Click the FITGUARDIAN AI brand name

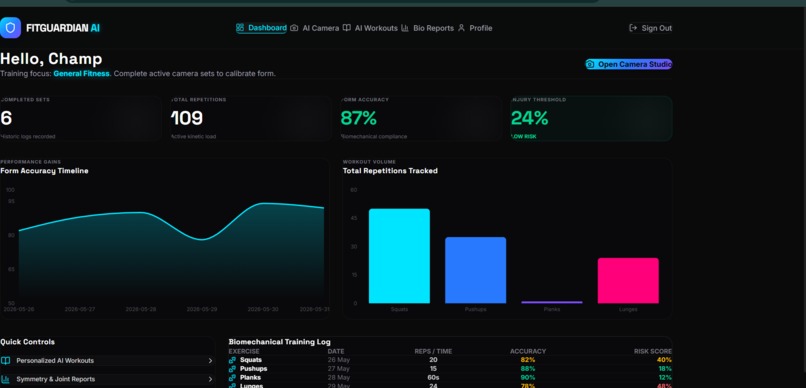63,28
